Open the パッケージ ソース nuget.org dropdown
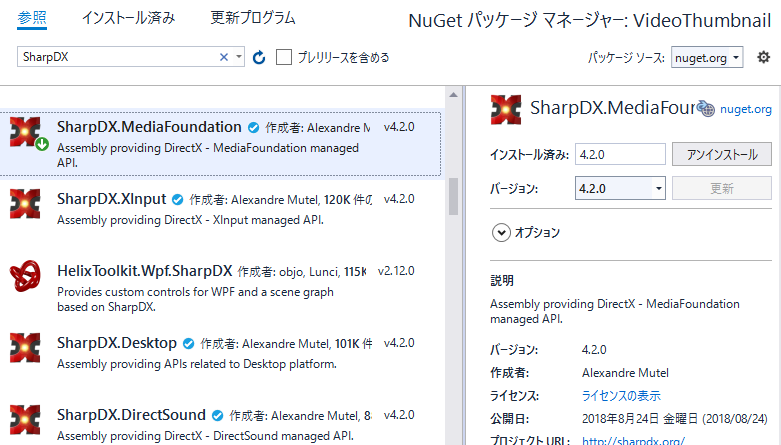The image size is (781, 445). 707,57
